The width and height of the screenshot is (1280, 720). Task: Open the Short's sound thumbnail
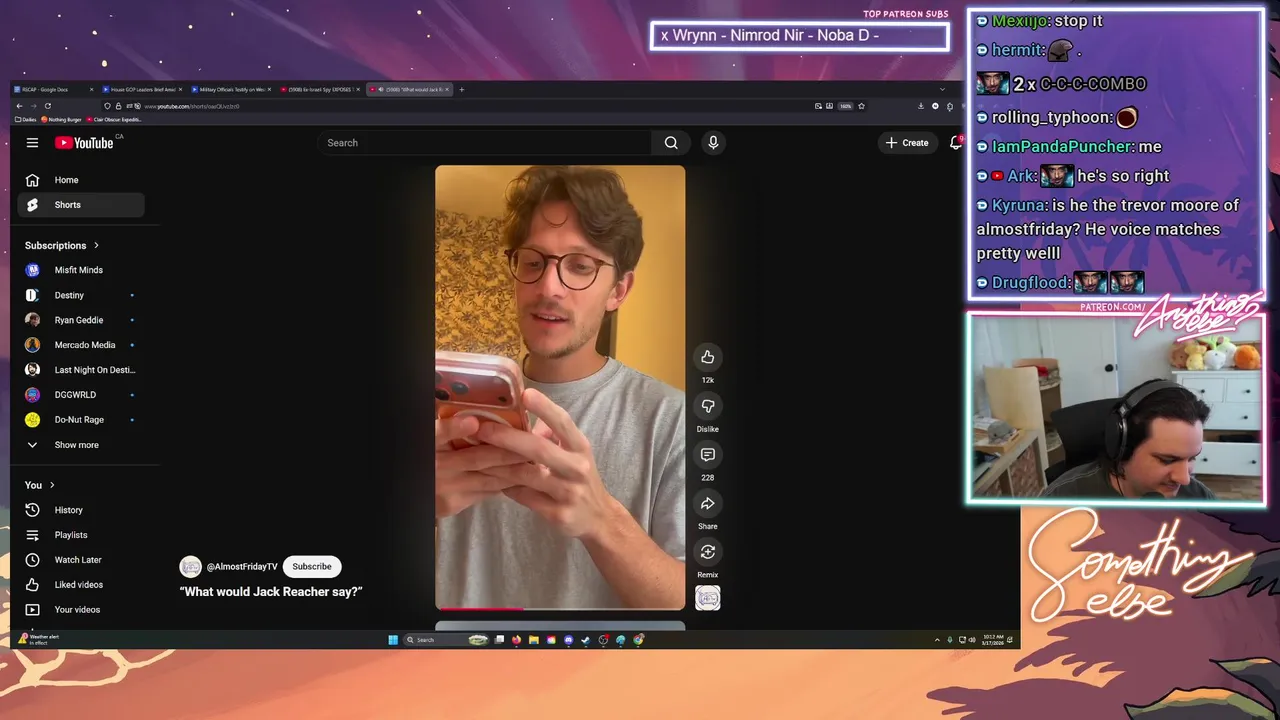707,598
